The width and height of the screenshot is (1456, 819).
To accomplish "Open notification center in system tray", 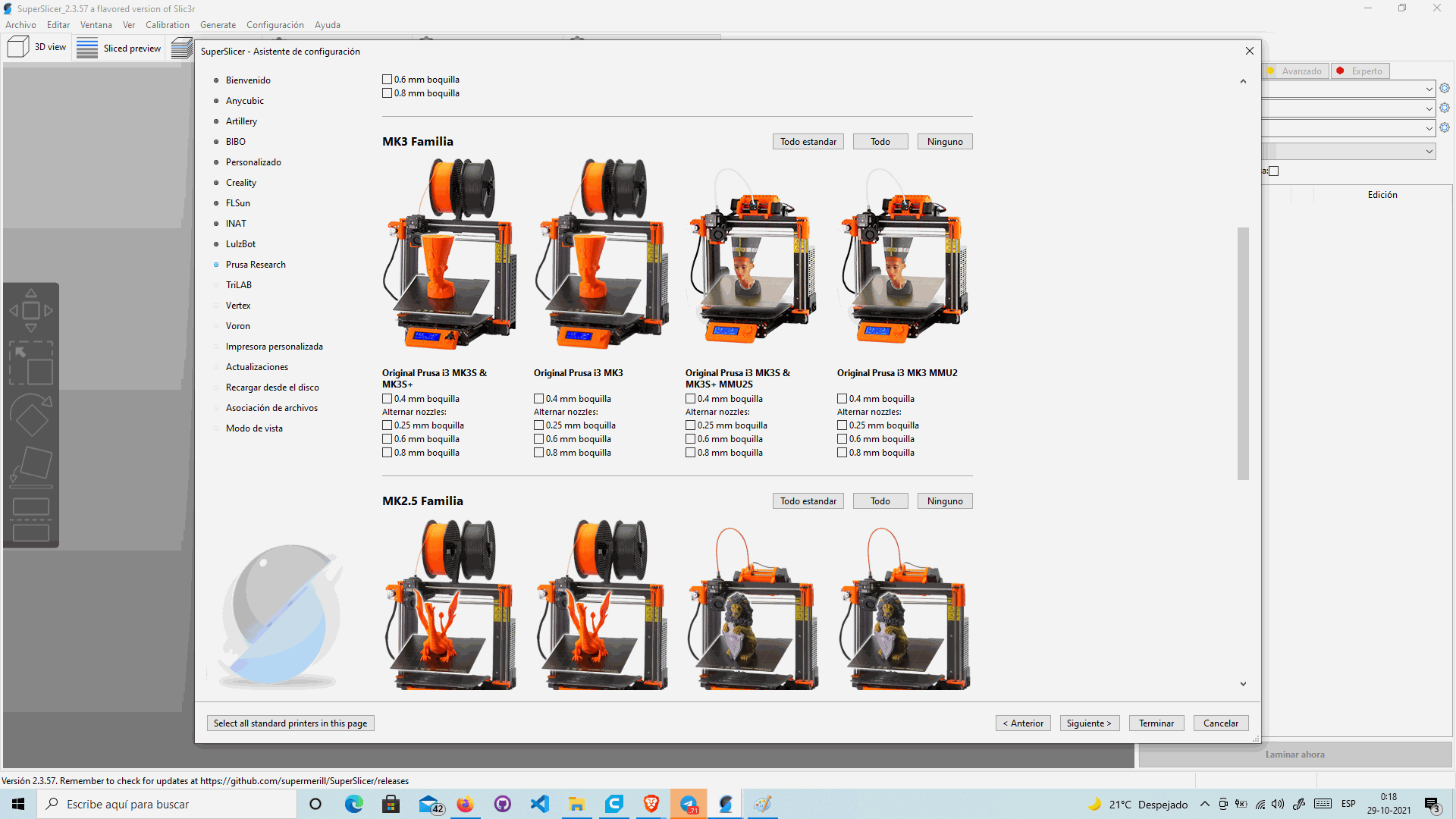I will point(1432,804).
